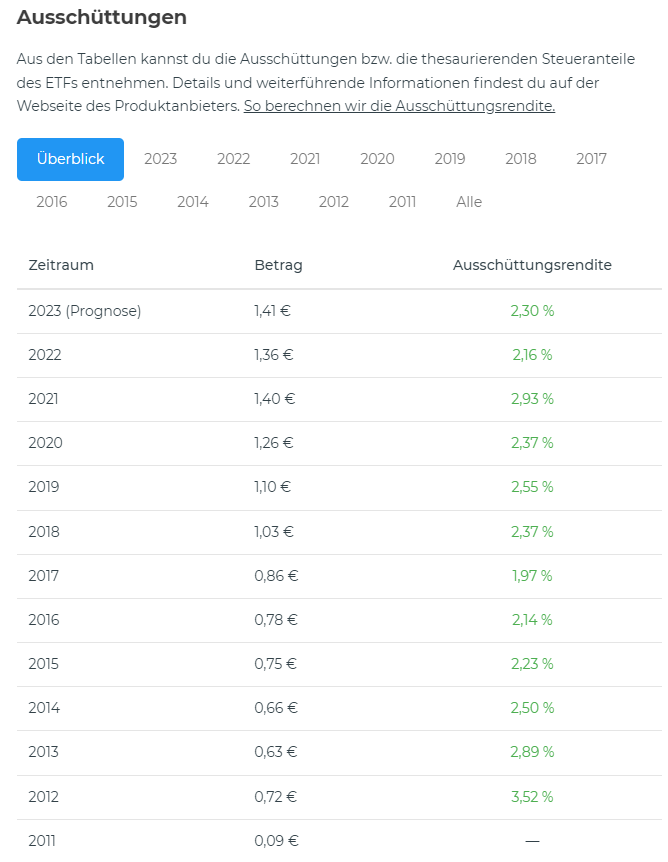Open the 'So berechnen wir die Ausschüttungsrendite' link
Screen dimensions: 668x862
(399, 106)
